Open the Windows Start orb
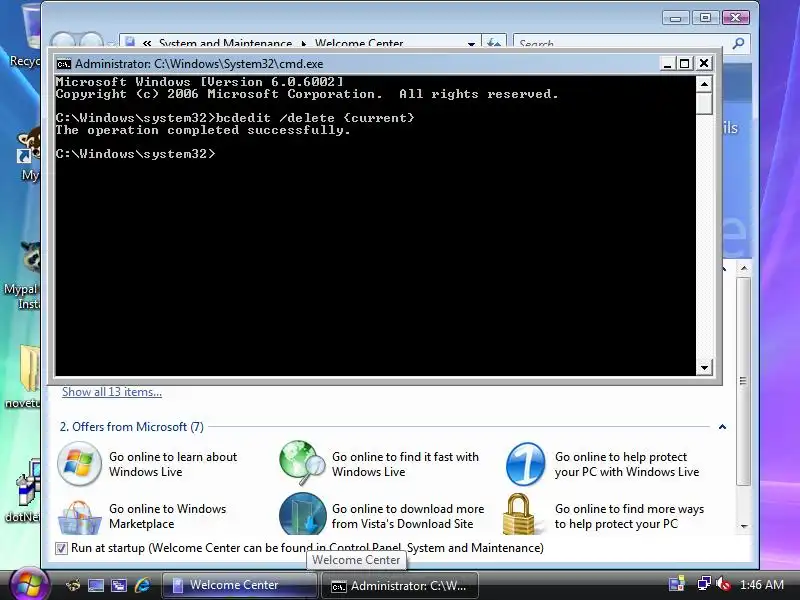 [x=29, y=585]
